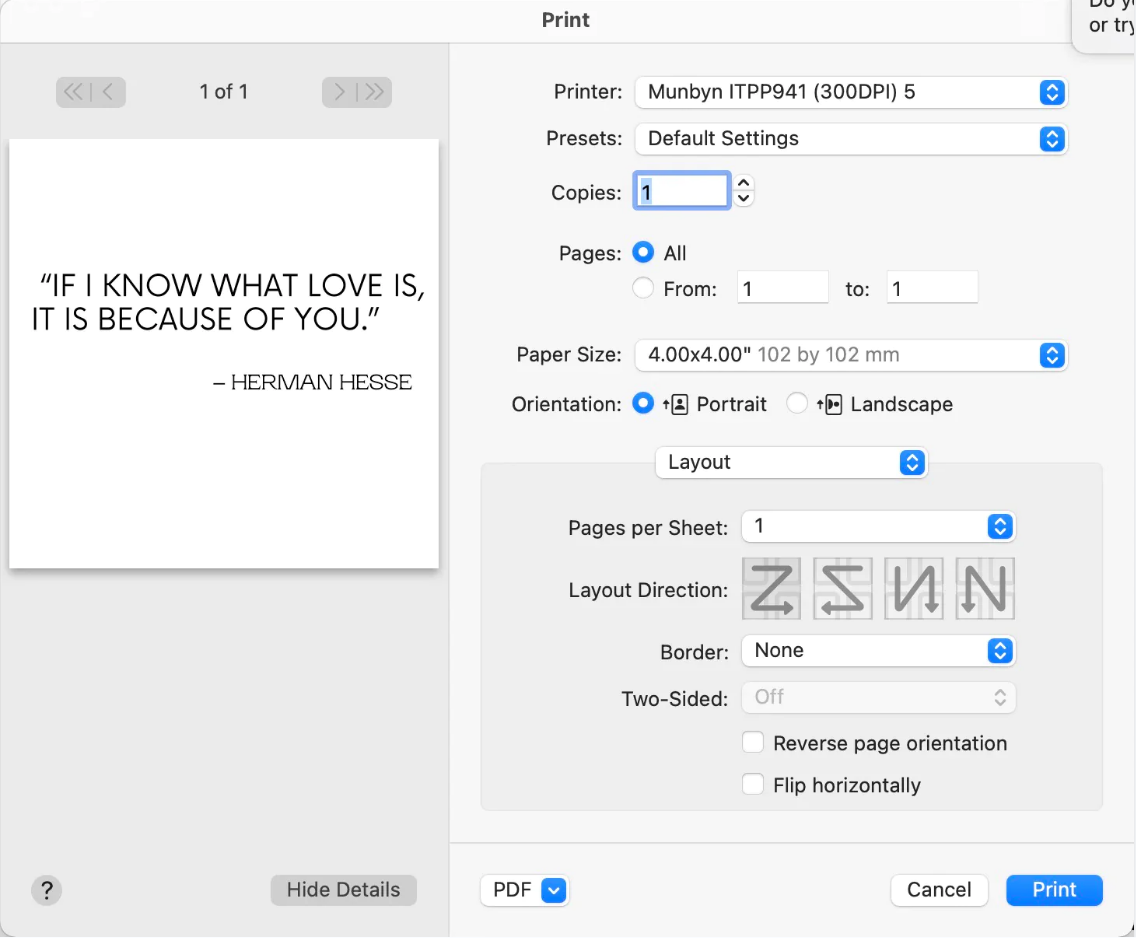Go back to the previous preview page
This screenshot has width=1136, height=938.
coord(107,92)
